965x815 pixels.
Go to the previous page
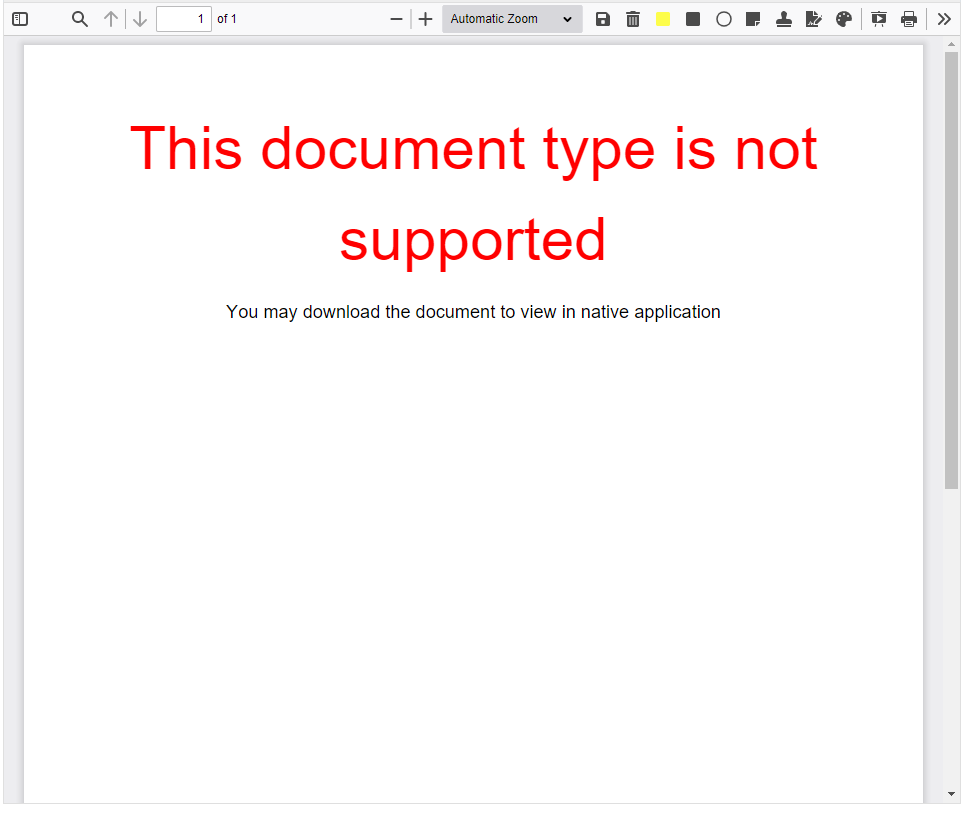110,18
